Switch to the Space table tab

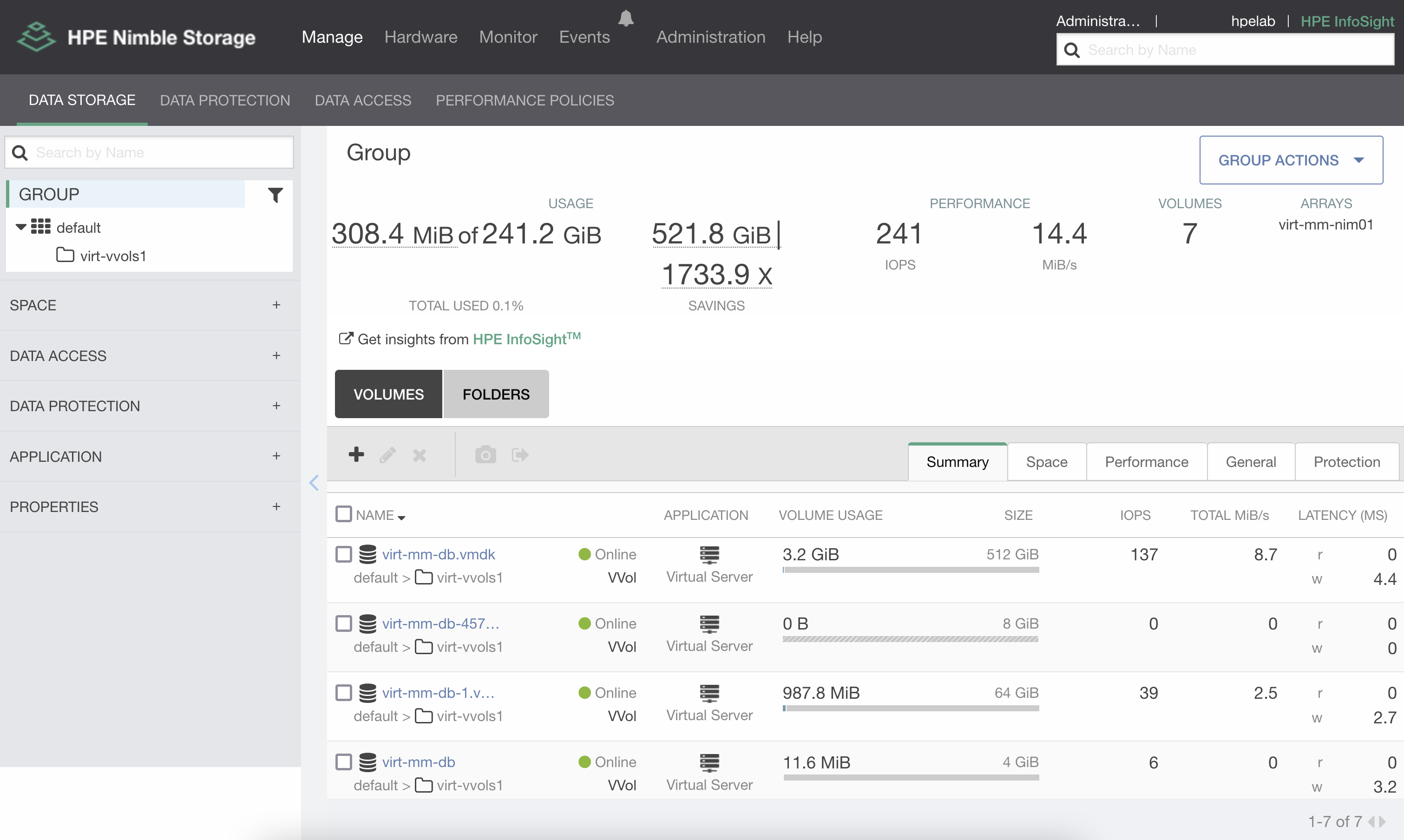point(1046,462)
